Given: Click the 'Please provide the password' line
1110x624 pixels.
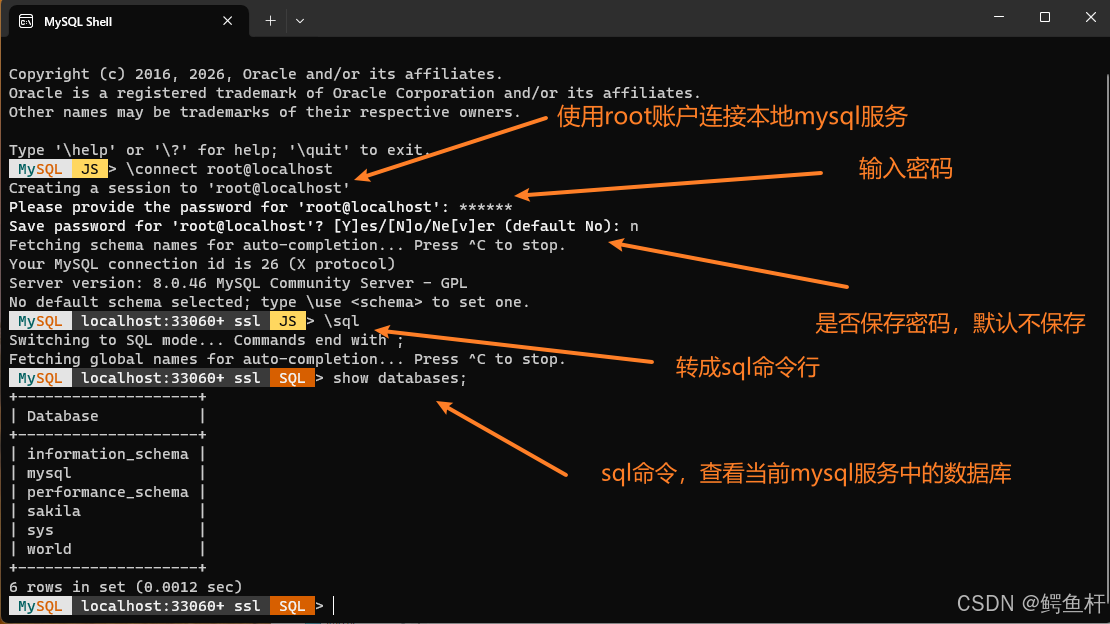Looking at the screenshot, I should (x=261, y=207).
